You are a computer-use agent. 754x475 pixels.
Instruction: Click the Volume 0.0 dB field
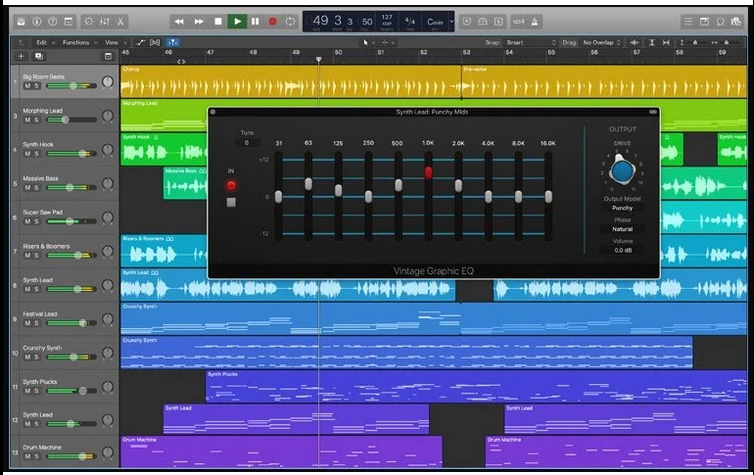tap(622, 250)
